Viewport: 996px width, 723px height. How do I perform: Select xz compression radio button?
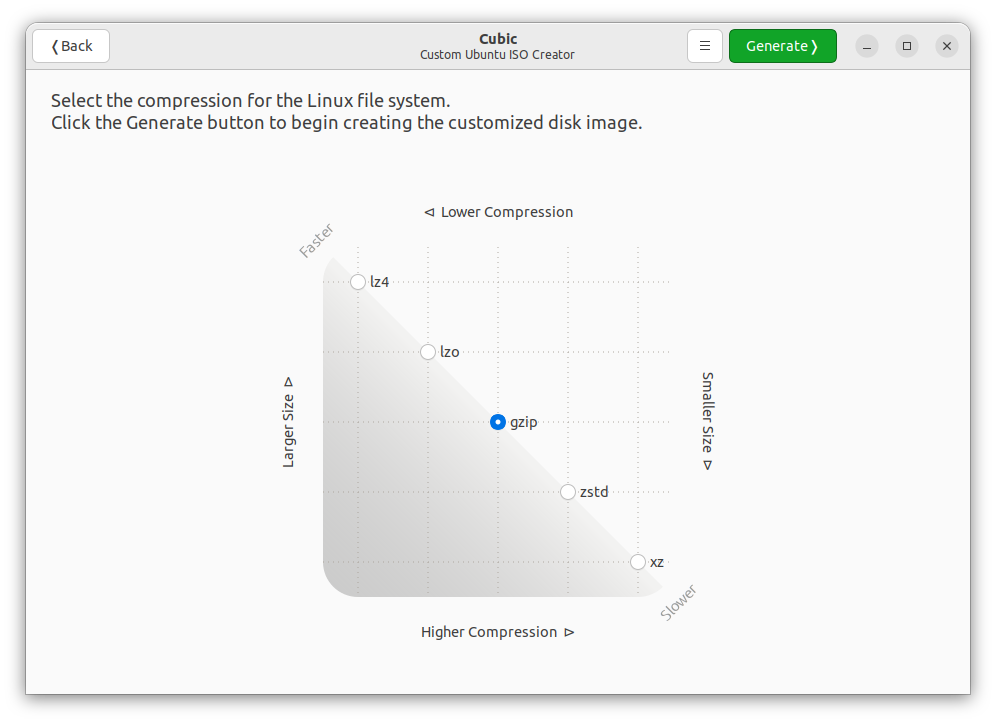(x=638, y=562)
